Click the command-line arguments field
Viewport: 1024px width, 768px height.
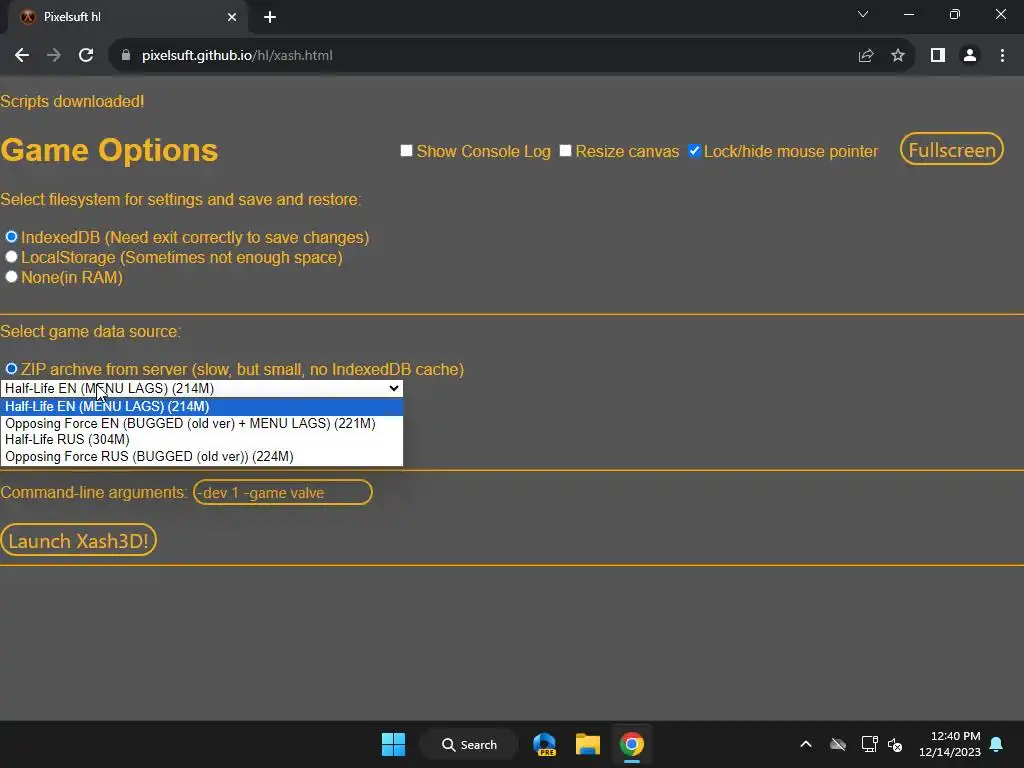(x=283, y=492)
